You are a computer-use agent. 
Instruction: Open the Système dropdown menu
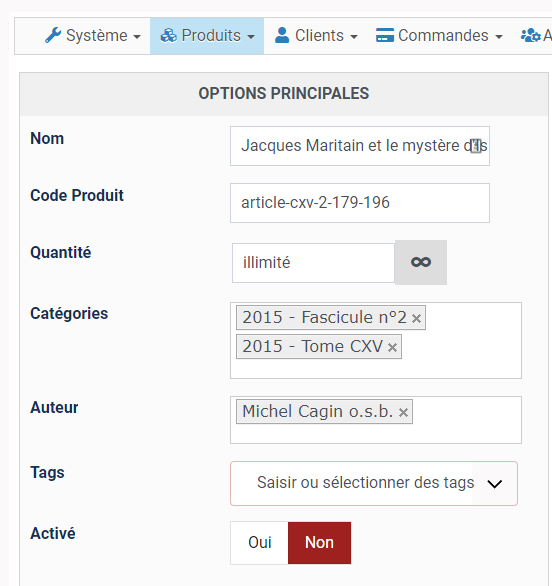coord(93,36)
